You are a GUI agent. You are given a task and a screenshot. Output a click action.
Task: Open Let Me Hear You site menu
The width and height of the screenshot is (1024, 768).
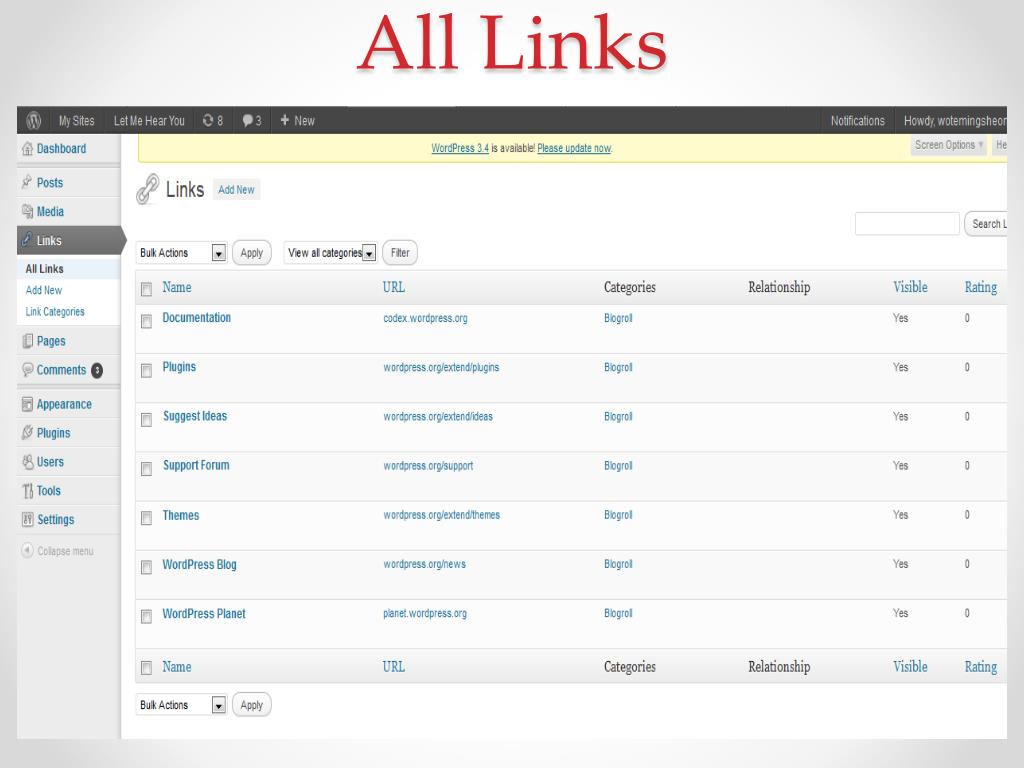tap(149, 121)
